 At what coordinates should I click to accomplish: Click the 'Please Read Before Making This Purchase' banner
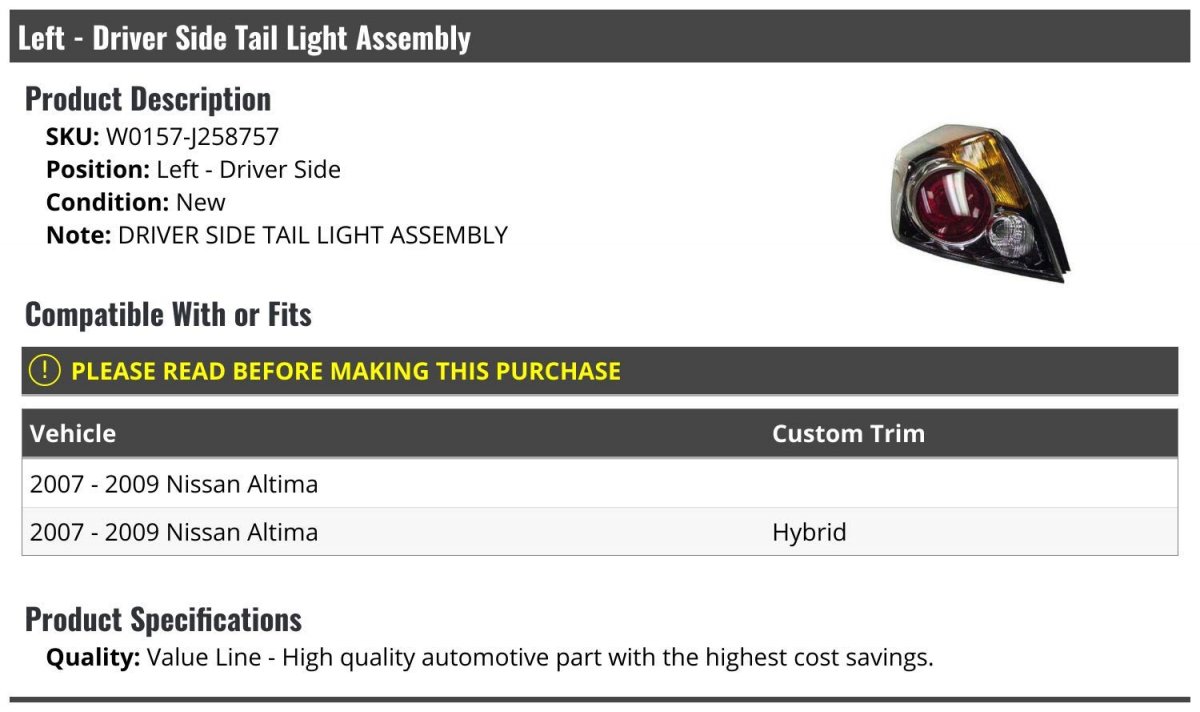point(345,371)
